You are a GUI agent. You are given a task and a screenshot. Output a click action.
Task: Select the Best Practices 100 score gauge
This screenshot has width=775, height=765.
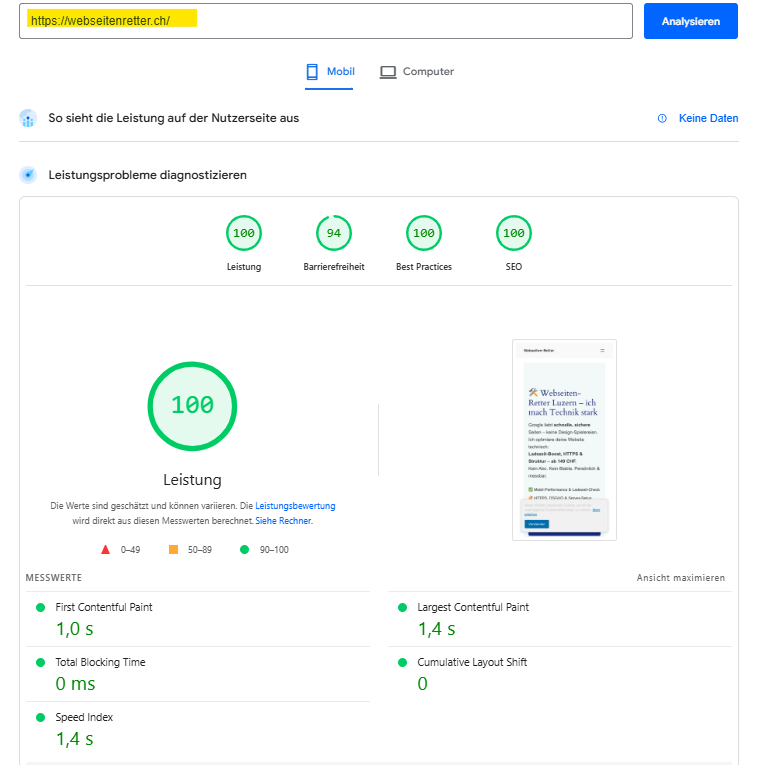[x=424, y=233]
